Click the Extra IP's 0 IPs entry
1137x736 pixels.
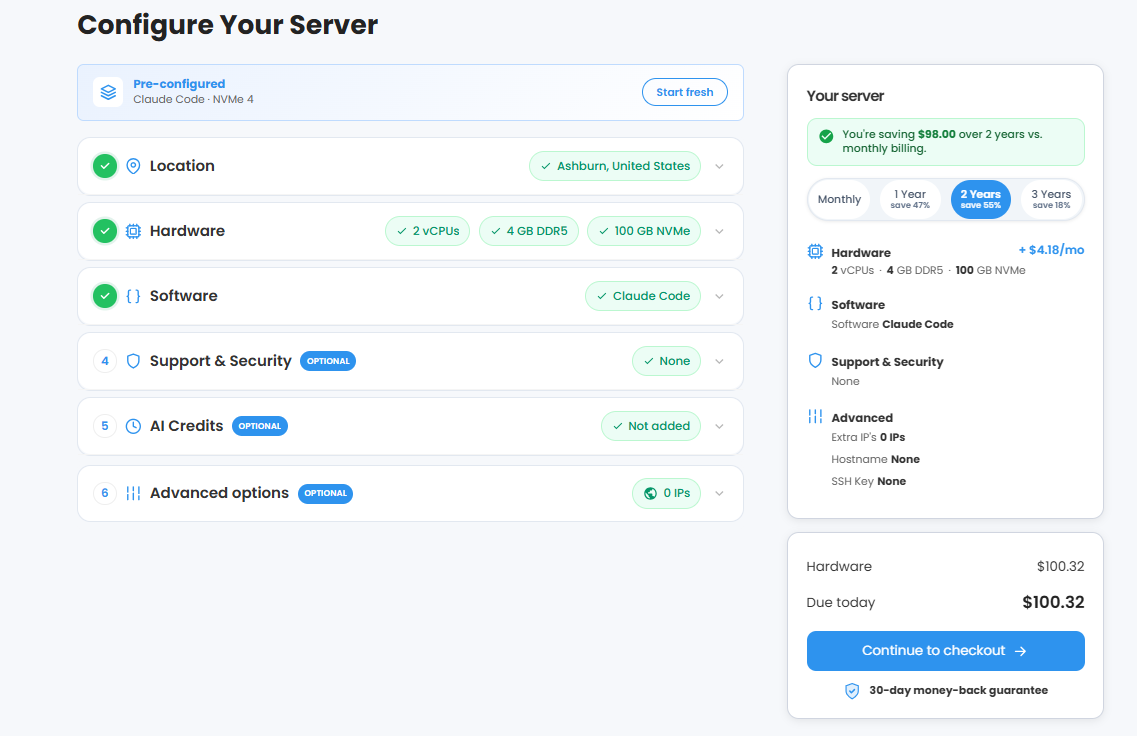pyautogui.click(x=868, y=437)
